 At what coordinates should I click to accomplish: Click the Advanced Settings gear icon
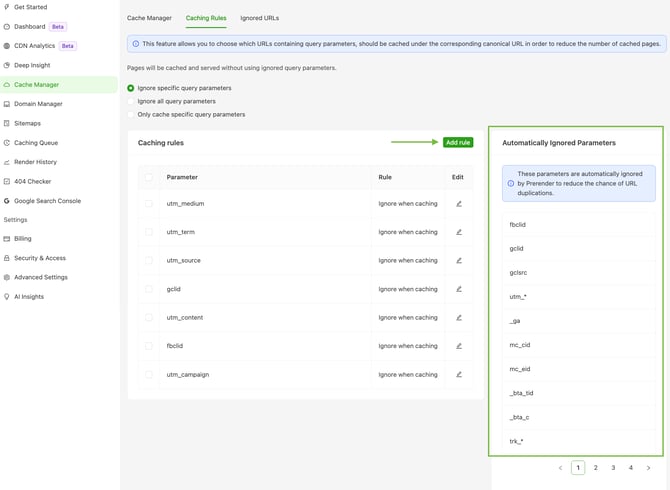6,277
